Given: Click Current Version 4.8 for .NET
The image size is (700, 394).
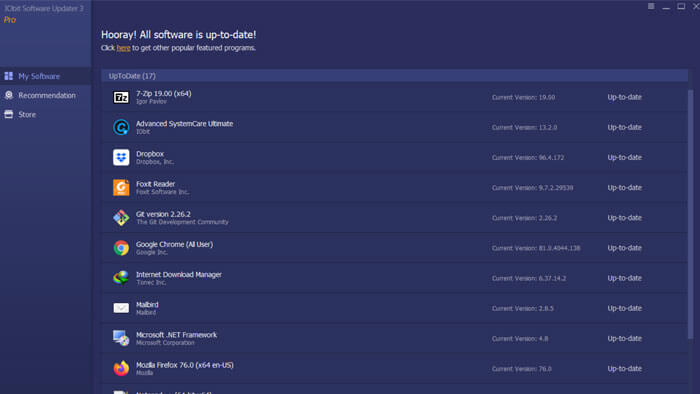Looking at the screenshot, I should [x=520, y=339].
